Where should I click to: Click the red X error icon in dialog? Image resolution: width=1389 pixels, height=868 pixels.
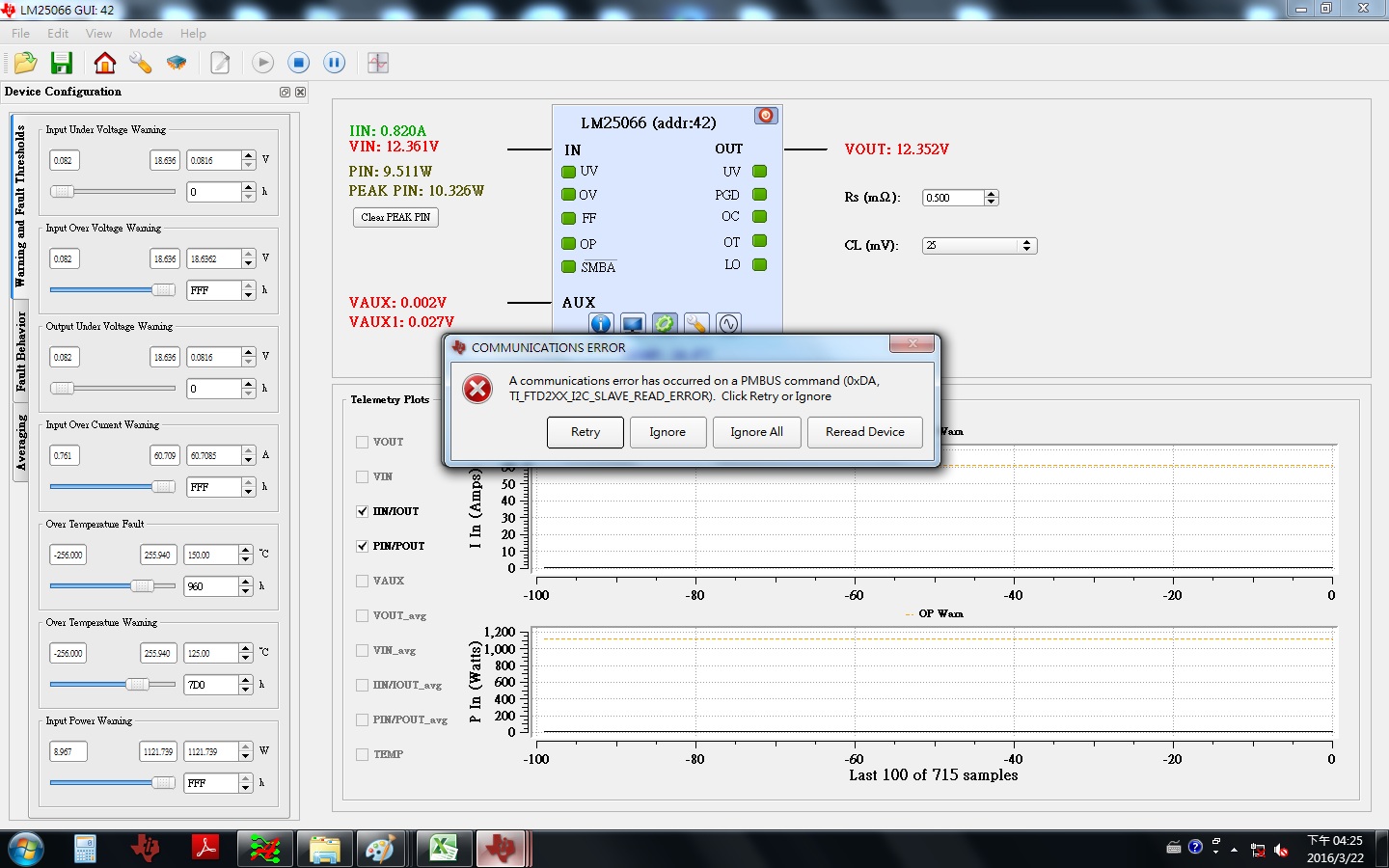coord(477,389)
